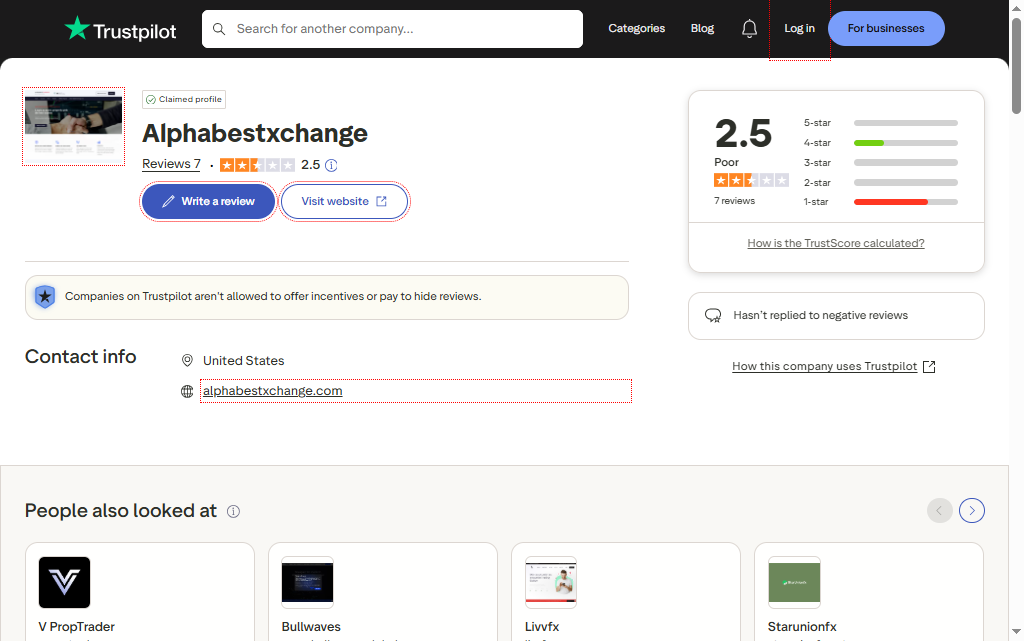Open the Blog page
1024x641 pixels.
702,28
